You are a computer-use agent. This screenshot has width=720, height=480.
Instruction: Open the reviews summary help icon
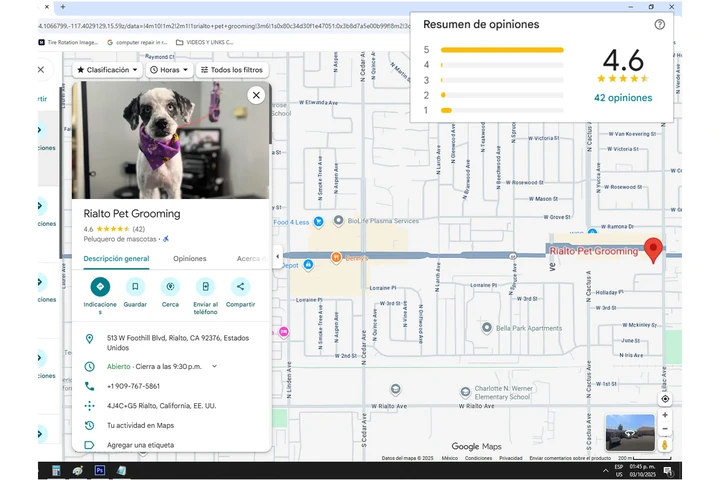click(x=659, y=24)
